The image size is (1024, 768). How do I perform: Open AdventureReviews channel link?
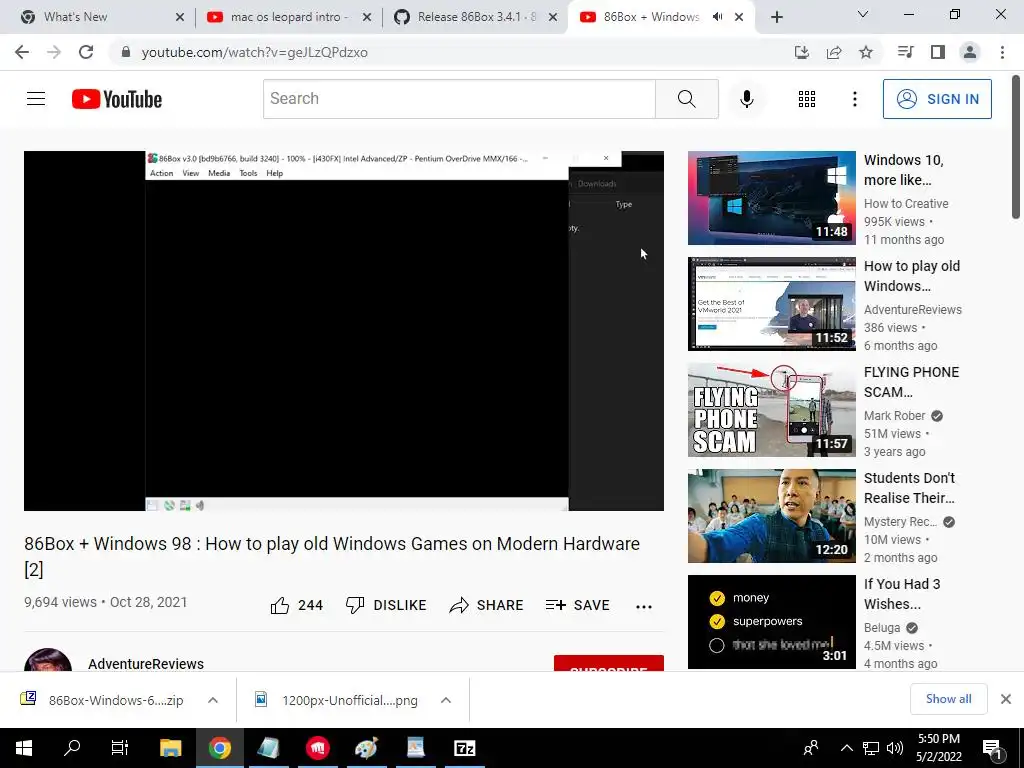point(146,664)
